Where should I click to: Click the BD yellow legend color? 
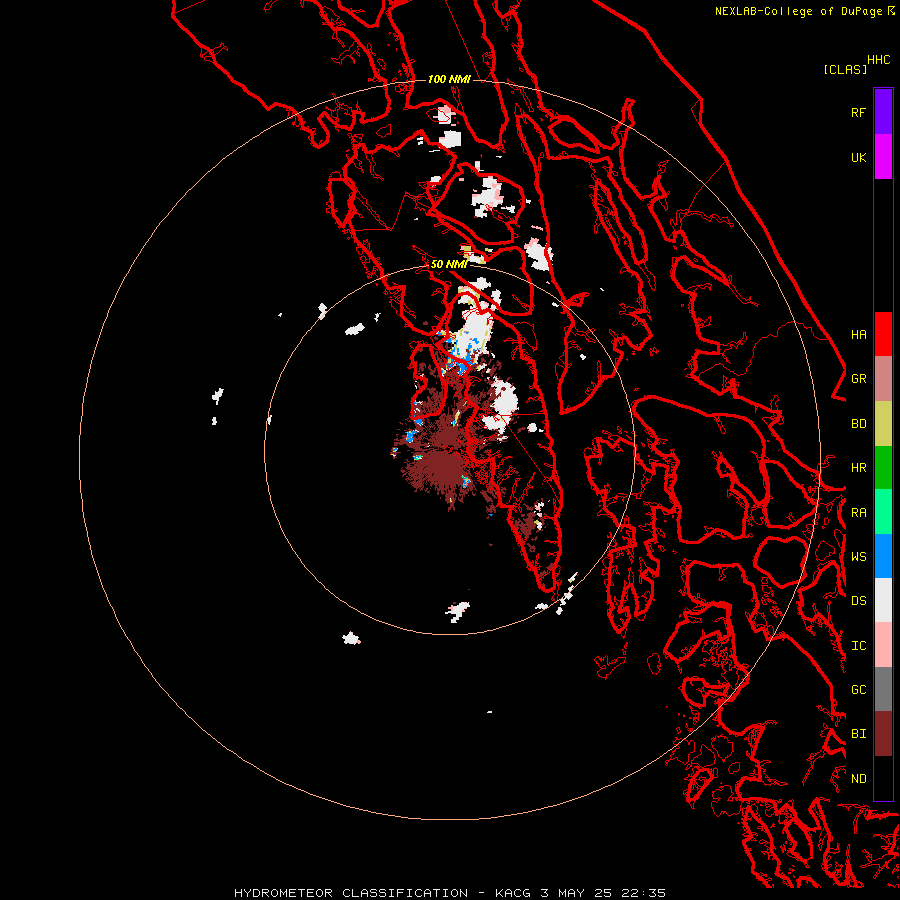coord(883,424)
